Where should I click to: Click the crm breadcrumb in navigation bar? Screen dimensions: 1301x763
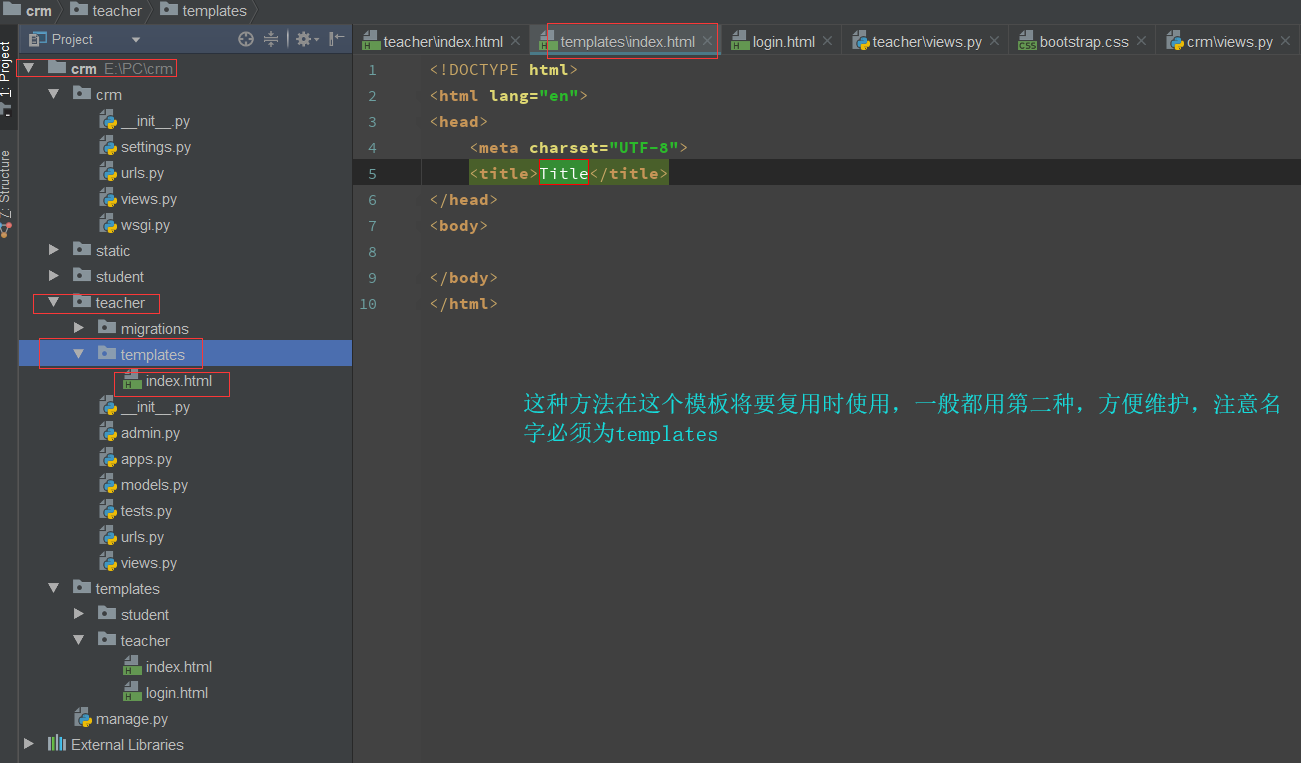point(29,10)
